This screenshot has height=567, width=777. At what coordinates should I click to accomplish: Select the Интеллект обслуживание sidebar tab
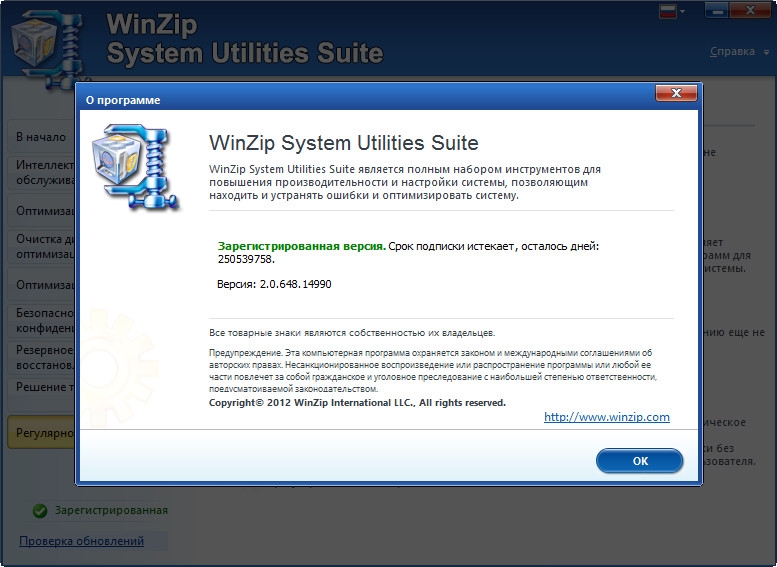pos(42,172)
